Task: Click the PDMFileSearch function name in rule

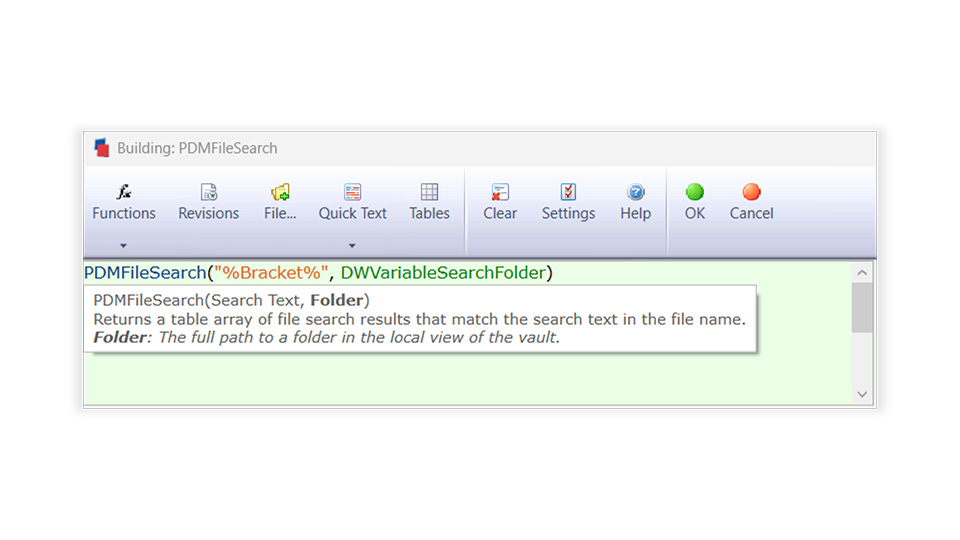Action: [145, 272]
